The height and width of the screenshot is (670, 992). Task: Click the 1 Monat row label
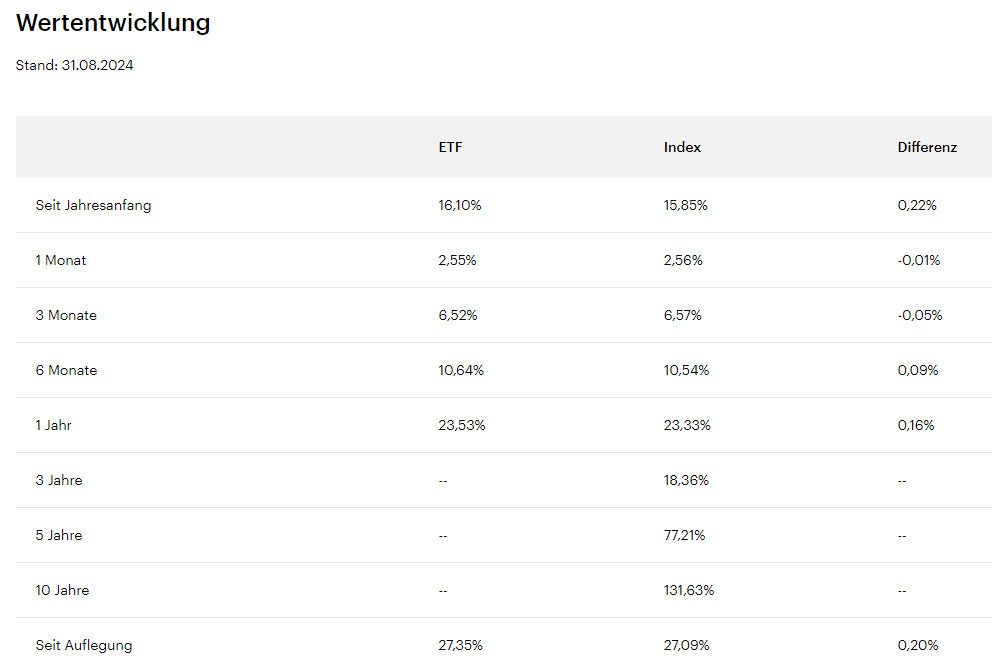pos(61,260)
